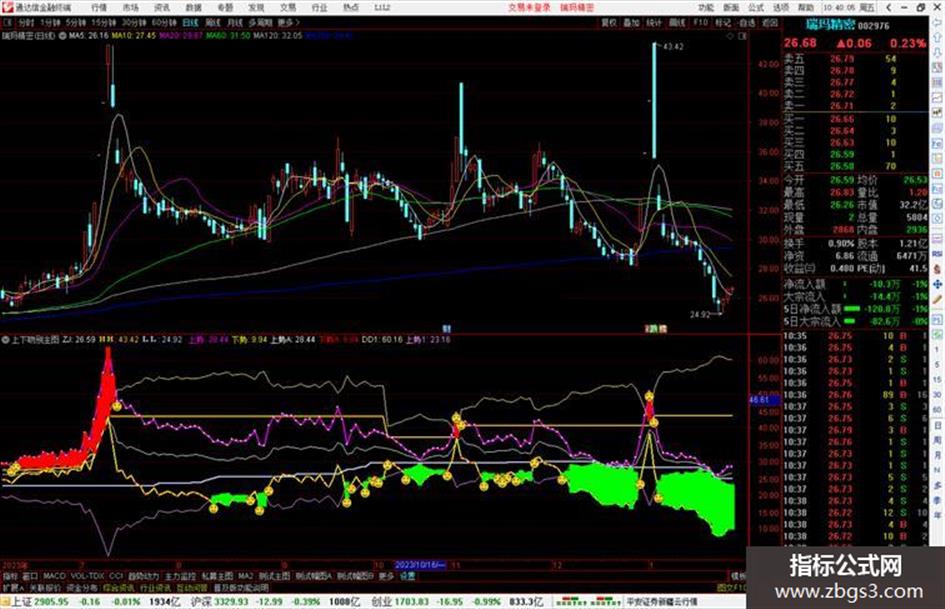Click the blue cross-arrows move icon in sidebar

pos(937,284)
